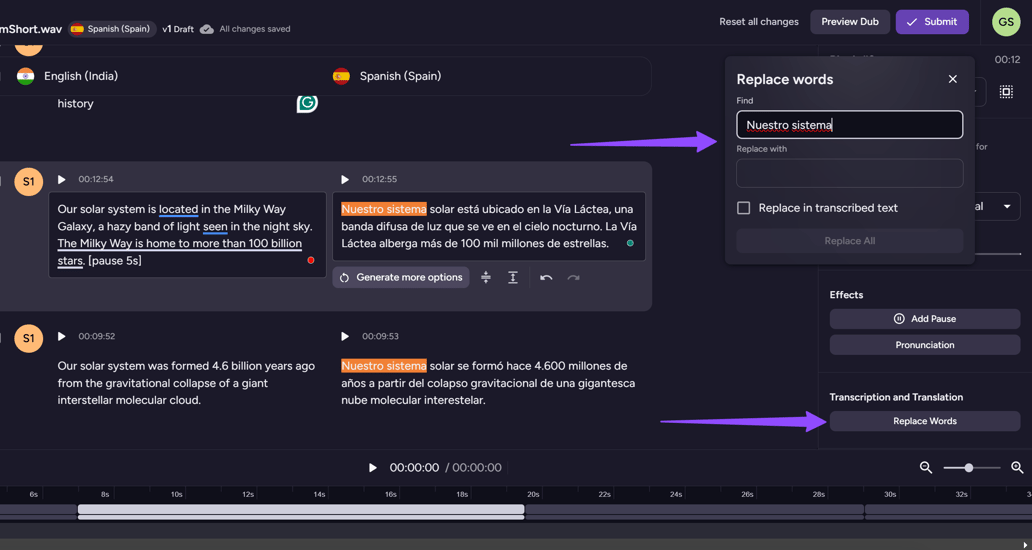The width and height of the screenshot is (1032, 550).
Task: Open Replace Words under Transcription and Translation
Action: (x=924, y=421)
